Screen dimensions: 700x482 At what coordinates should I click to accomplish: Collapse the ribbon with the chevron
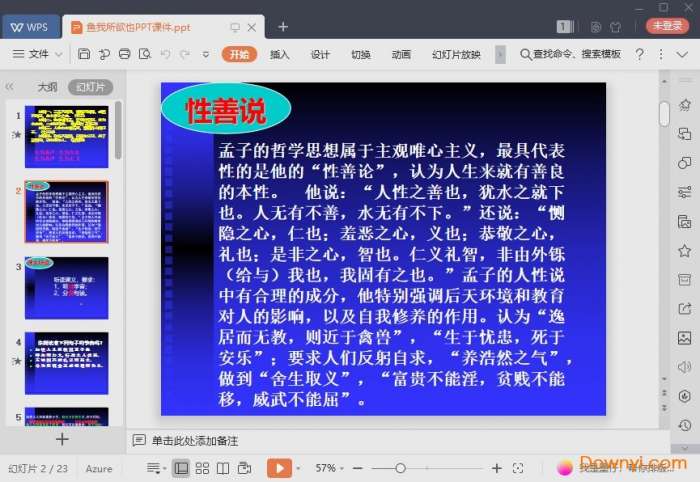pyautogui.click(x=682, y=54)
